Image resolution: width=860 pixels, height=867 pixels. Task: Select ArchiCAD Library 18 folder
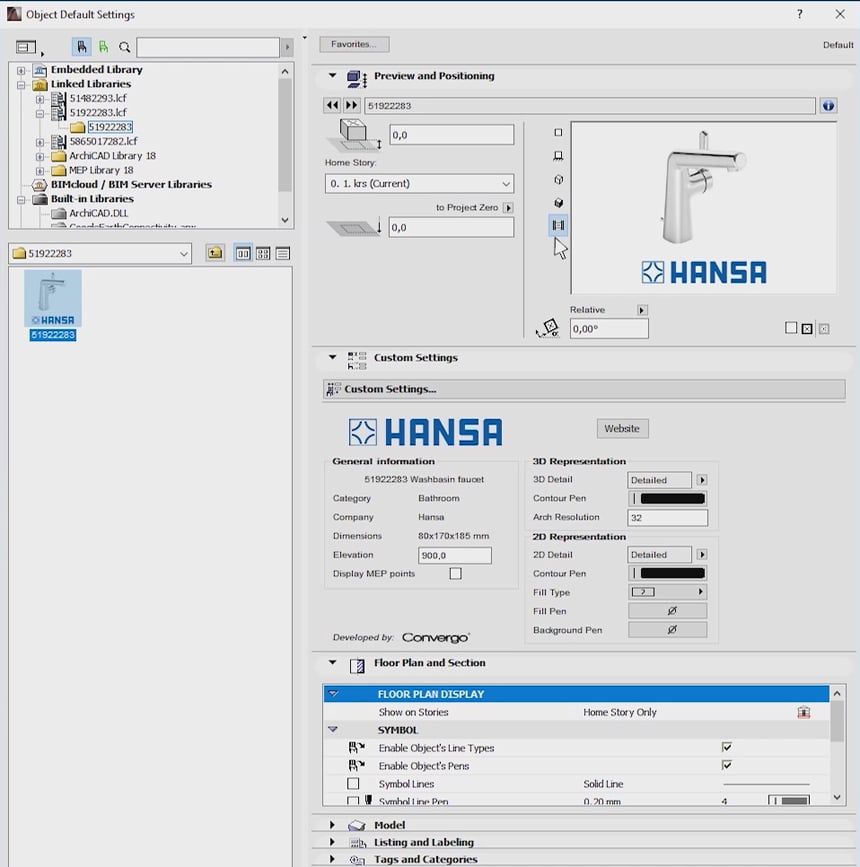(x=112, y=156)
